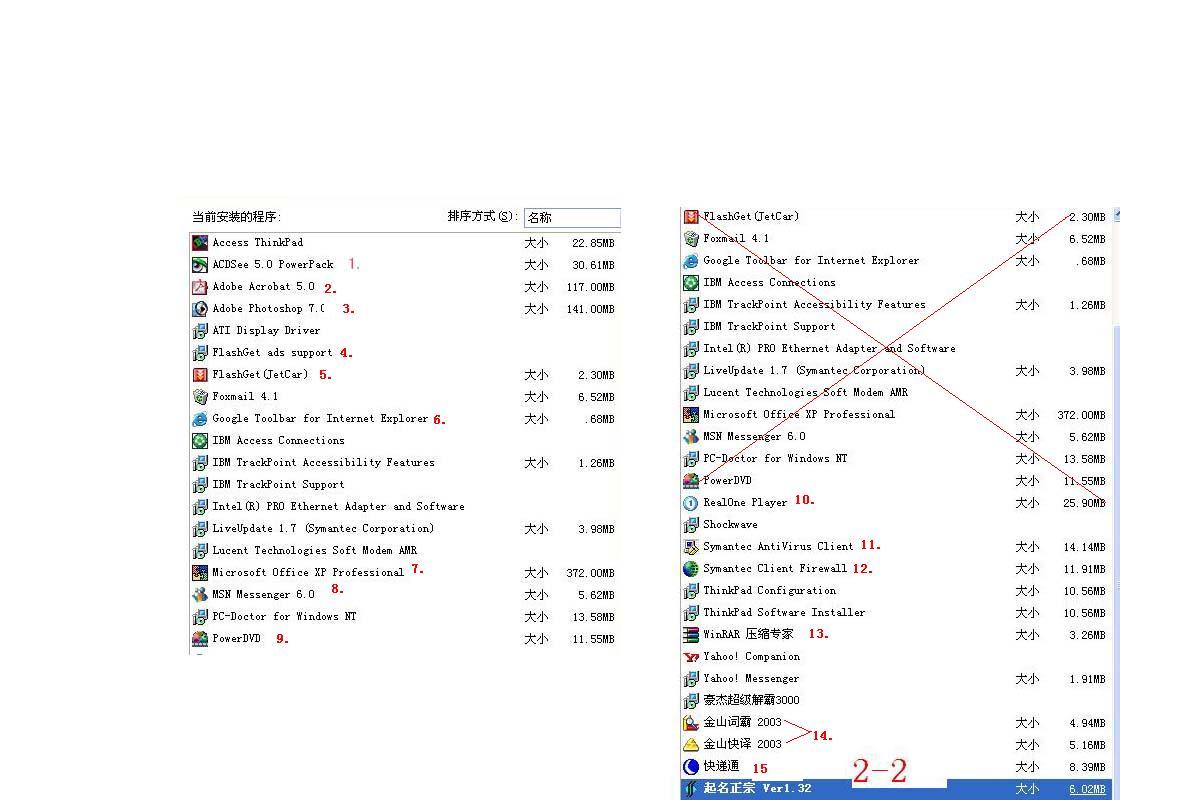Click the 30.61MB size value

tap(593, 265)
